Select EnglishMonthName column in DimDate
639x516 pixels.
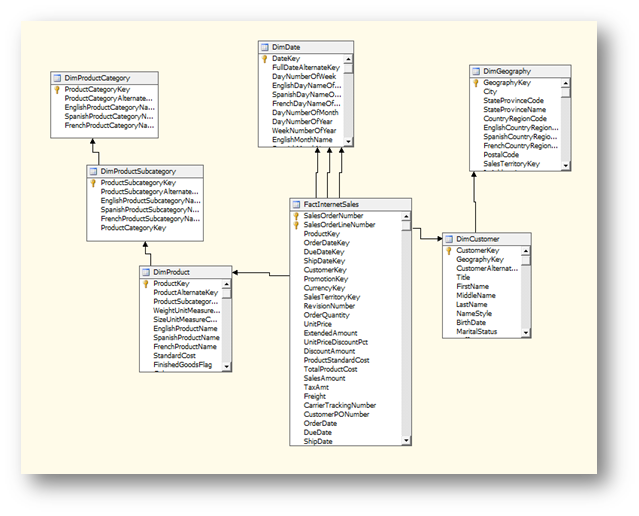(302, 140)
